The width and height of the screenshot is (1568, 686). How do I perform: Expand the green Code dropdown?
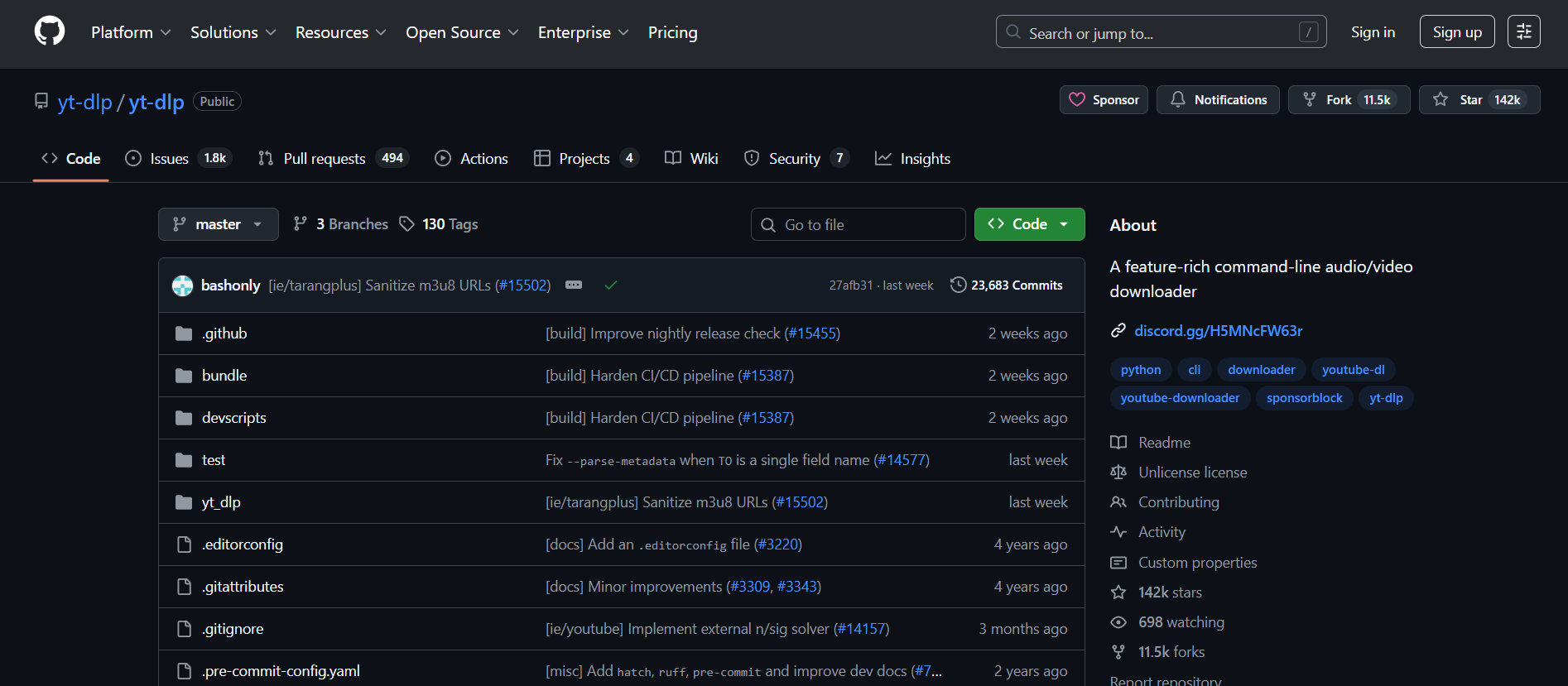click(1029, 224)
